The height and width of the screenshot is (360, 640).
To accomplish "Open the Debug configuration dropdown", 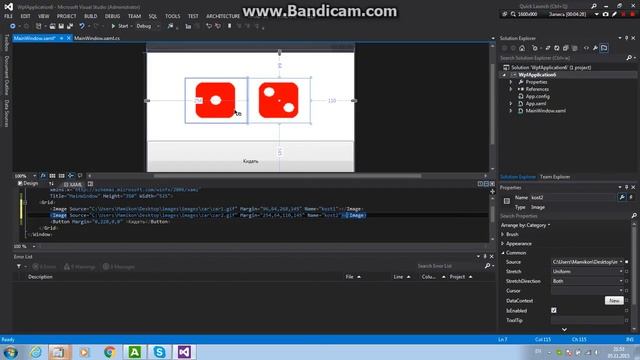I will 149,26.
